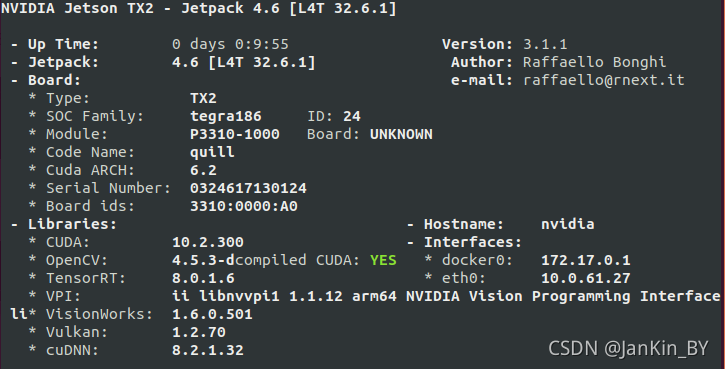Click the SOC Family tegra186 value
The width and height of the screenshot is (725, 369).
coord(226,117)
